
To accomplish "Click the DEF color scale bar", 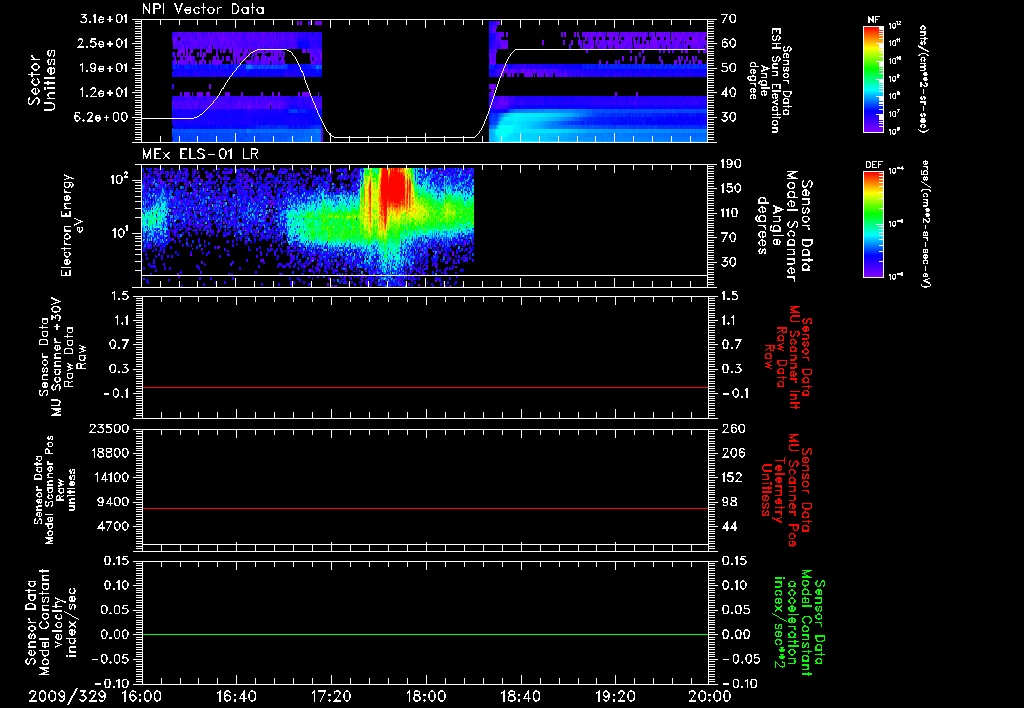I will [873, 224].
